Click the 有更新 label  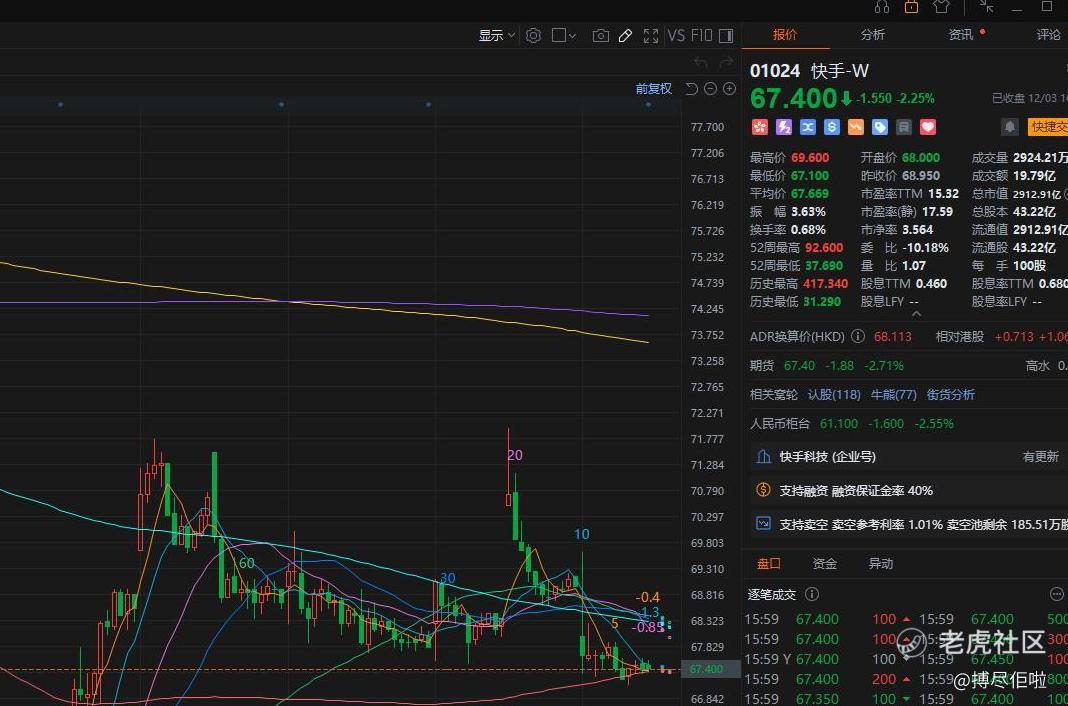click(x=1041, y=457)
